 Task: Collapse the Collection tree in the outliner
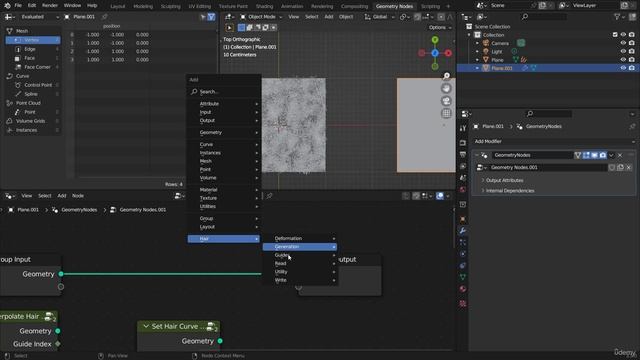[469, 35]
